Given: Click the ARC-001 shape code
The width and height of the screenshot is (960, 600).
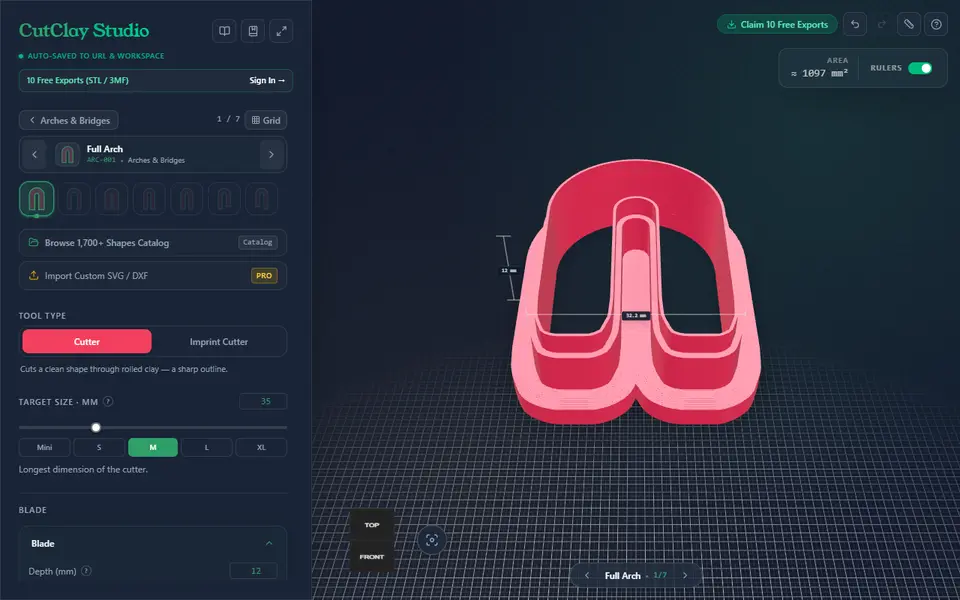Looking at the screenshot, I should [101, 160].
